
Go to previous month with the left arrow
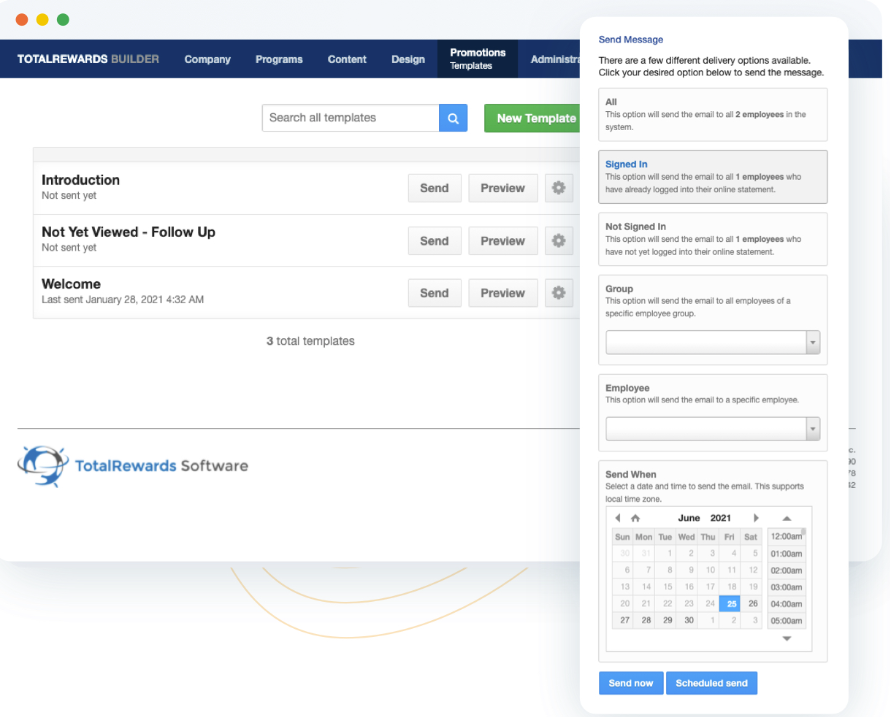pyautogui.click(x=617, y=517)
